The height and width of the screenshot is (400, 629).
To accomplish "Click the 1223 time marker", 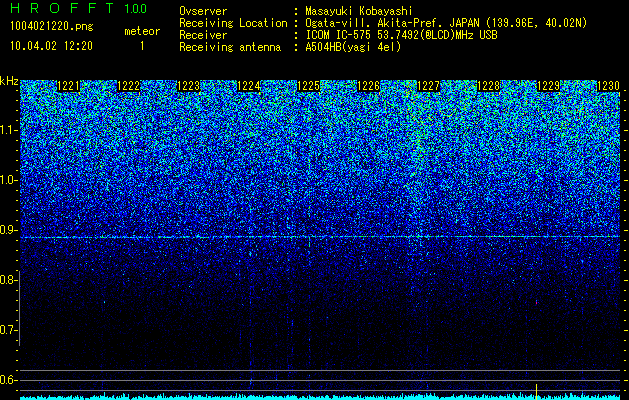I will tap(189, 86).
